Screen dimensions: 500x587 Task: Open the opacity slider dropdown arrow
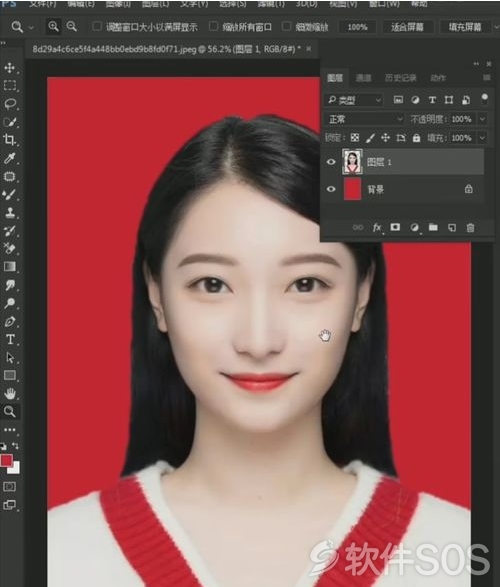(x=482, y=119)
